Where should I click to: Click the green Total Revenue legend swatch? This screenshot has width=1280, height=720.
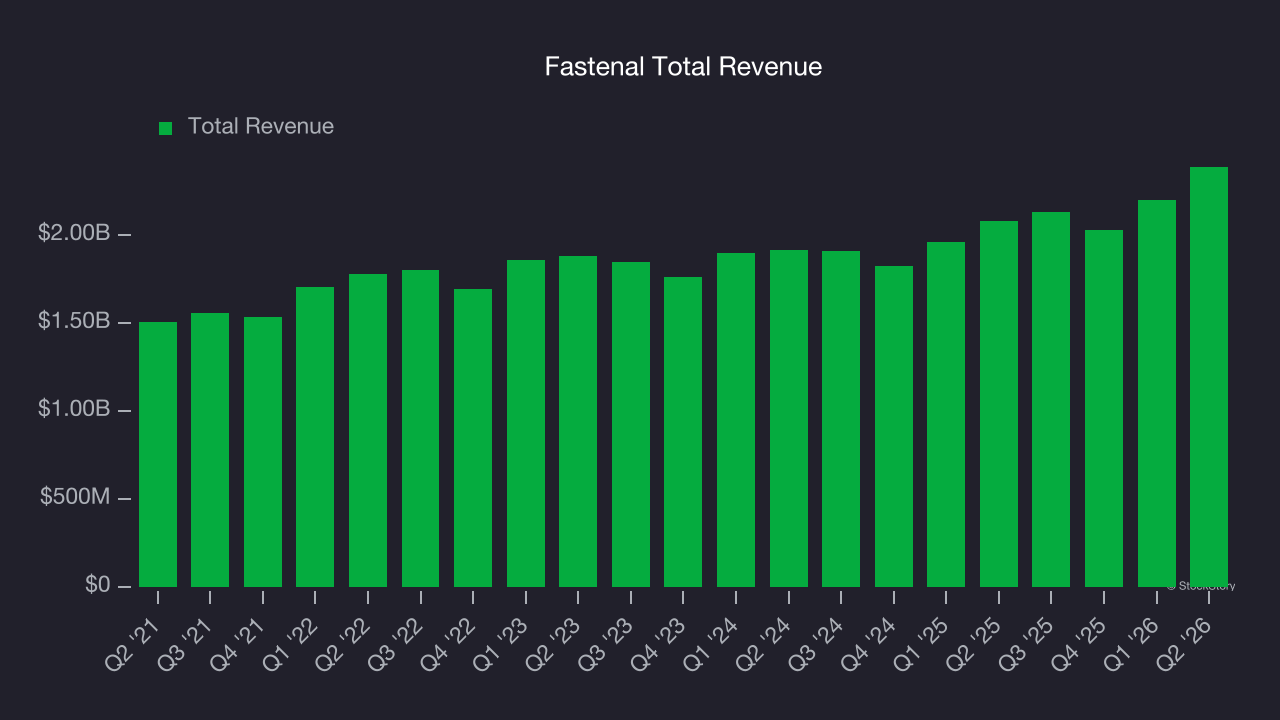tap(166, 128)
